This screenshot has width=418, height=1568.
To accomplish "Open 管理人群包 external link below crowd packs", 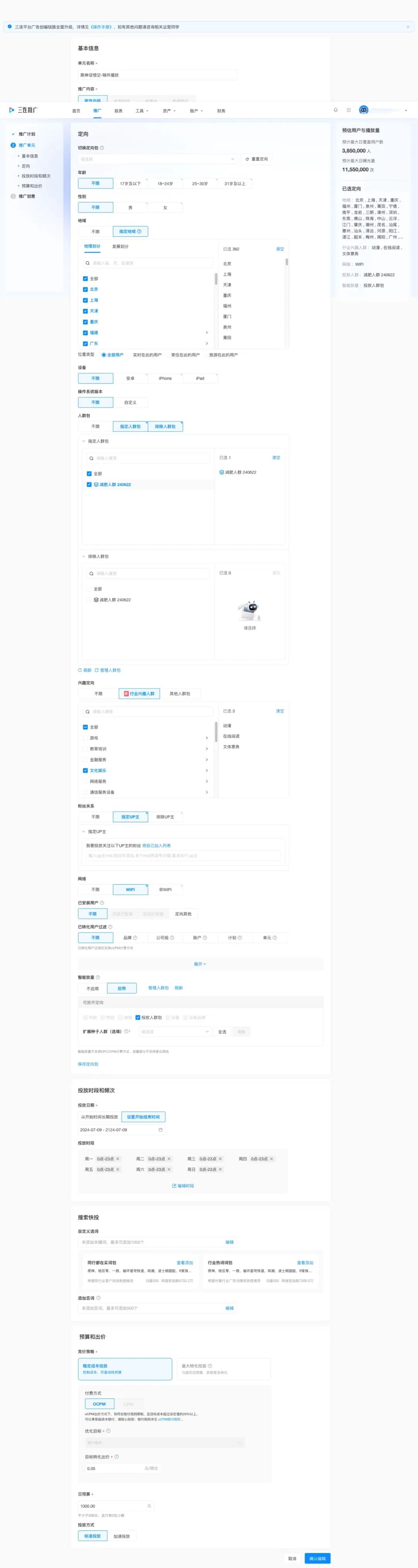I will 108,670.
